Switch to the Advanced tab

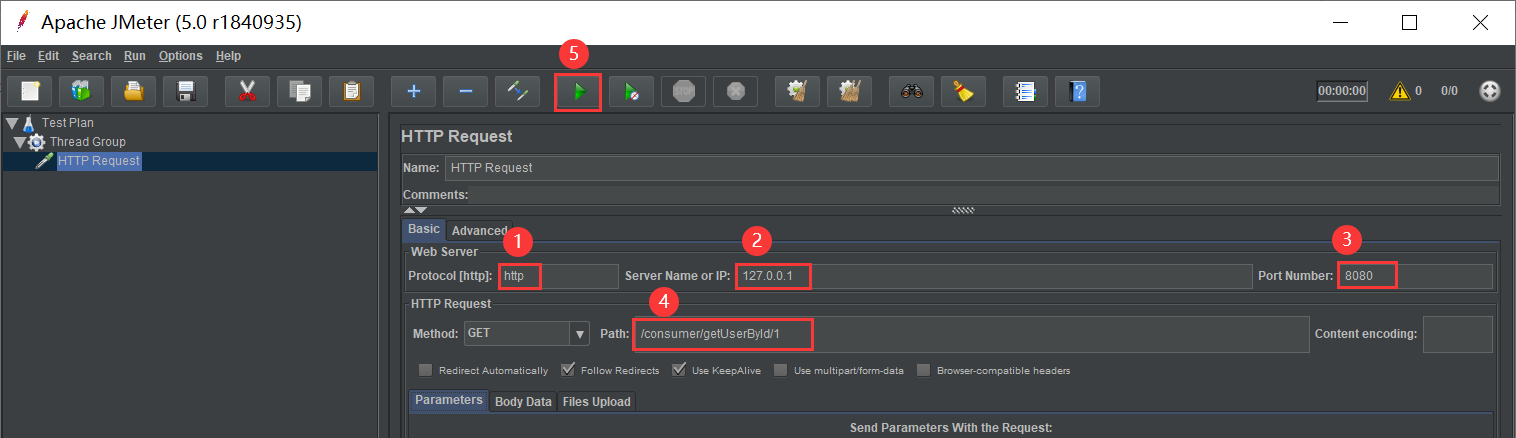tap(480, 230)
